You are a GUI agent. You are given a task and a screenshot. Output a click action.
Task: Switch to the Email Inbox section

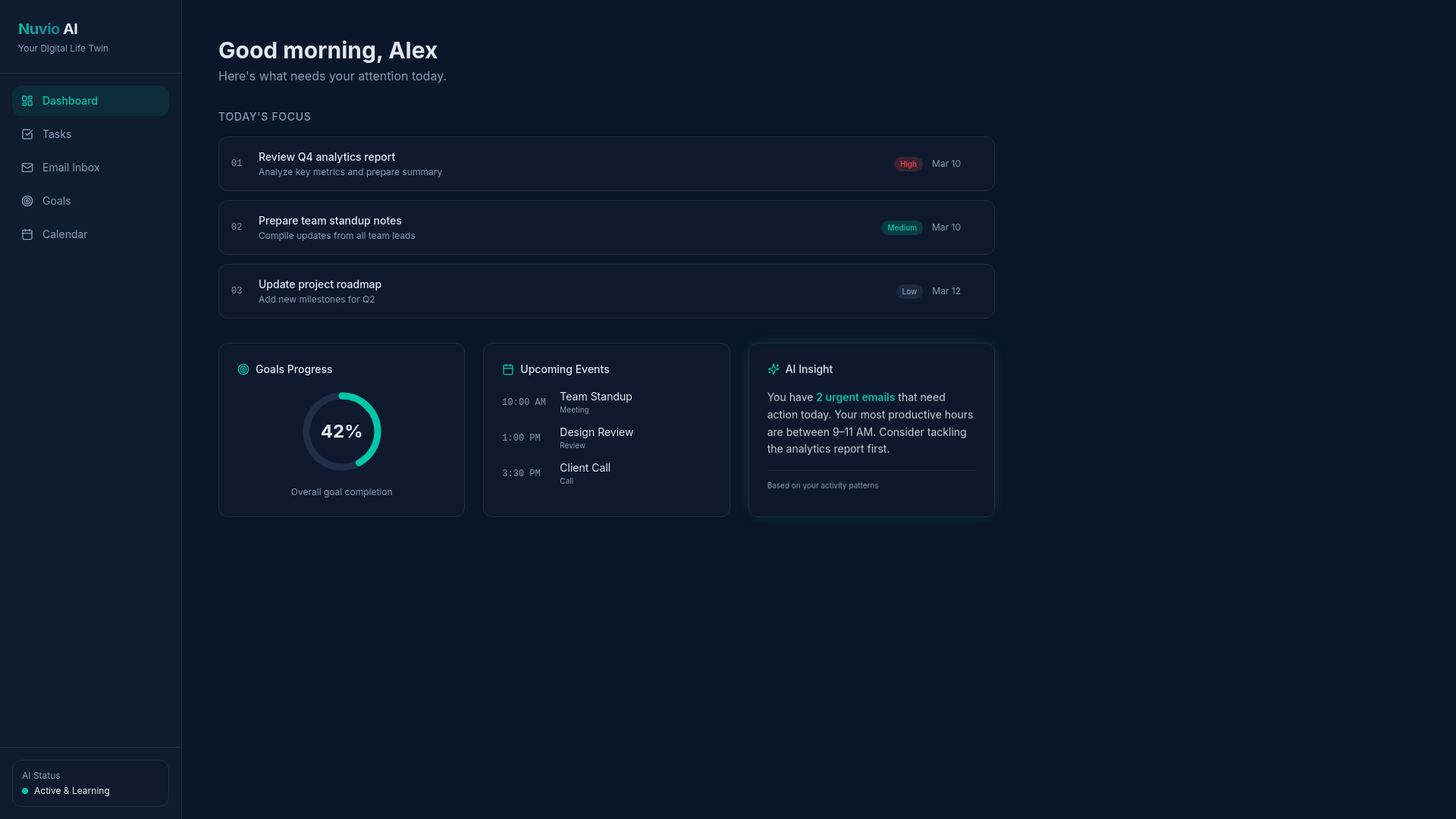71,168
